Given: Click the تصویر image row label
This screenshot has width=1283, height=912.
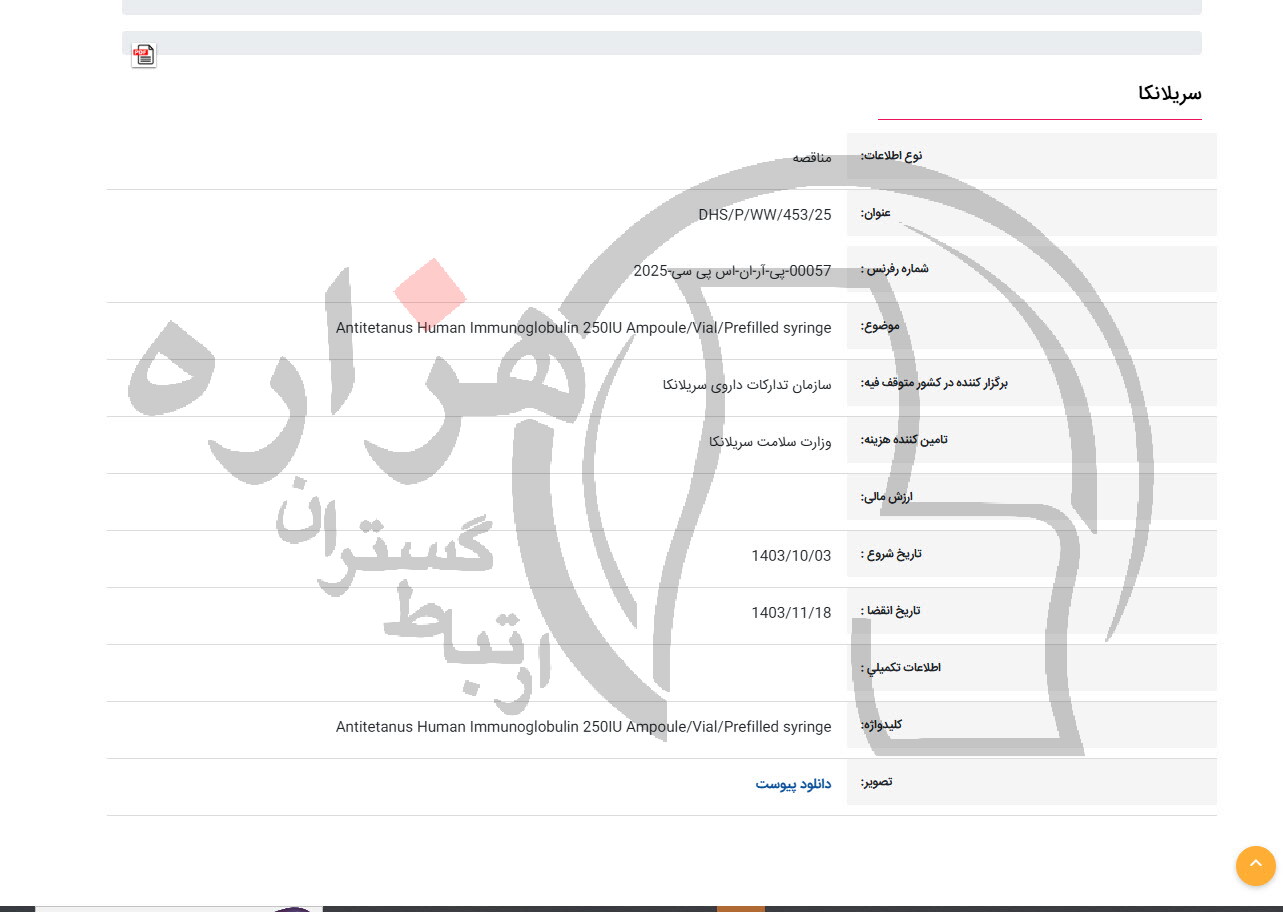Looking at the screenshot, I should click(875, 781).
